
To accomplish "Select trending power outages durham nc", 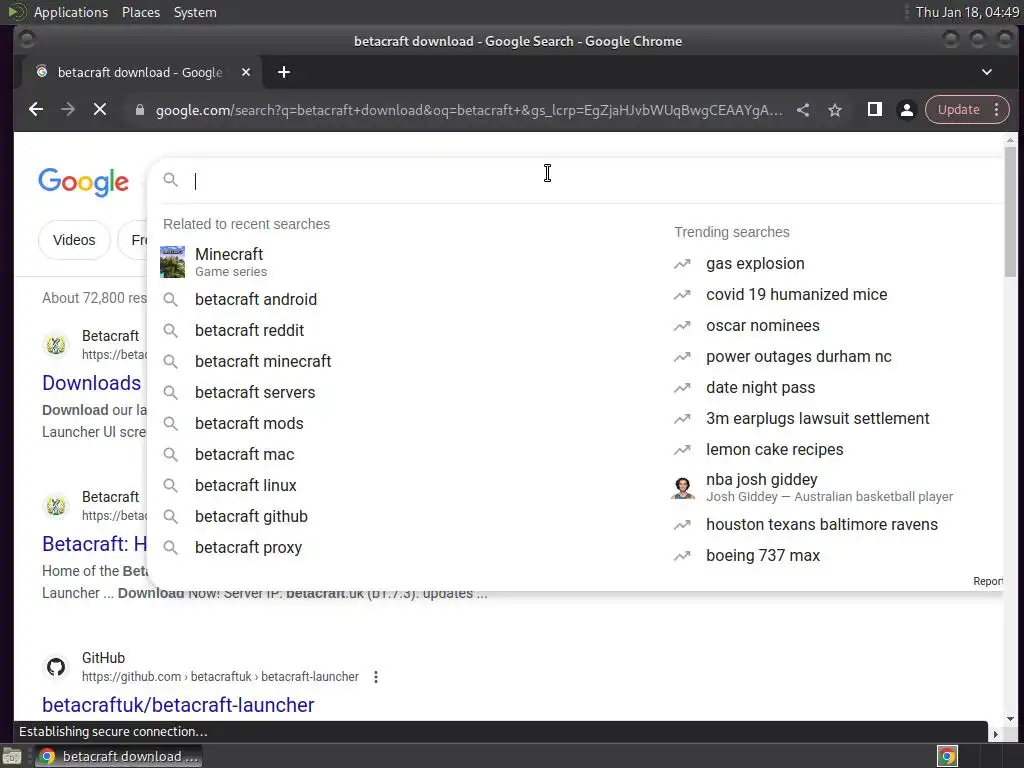I will coord(798,357).
